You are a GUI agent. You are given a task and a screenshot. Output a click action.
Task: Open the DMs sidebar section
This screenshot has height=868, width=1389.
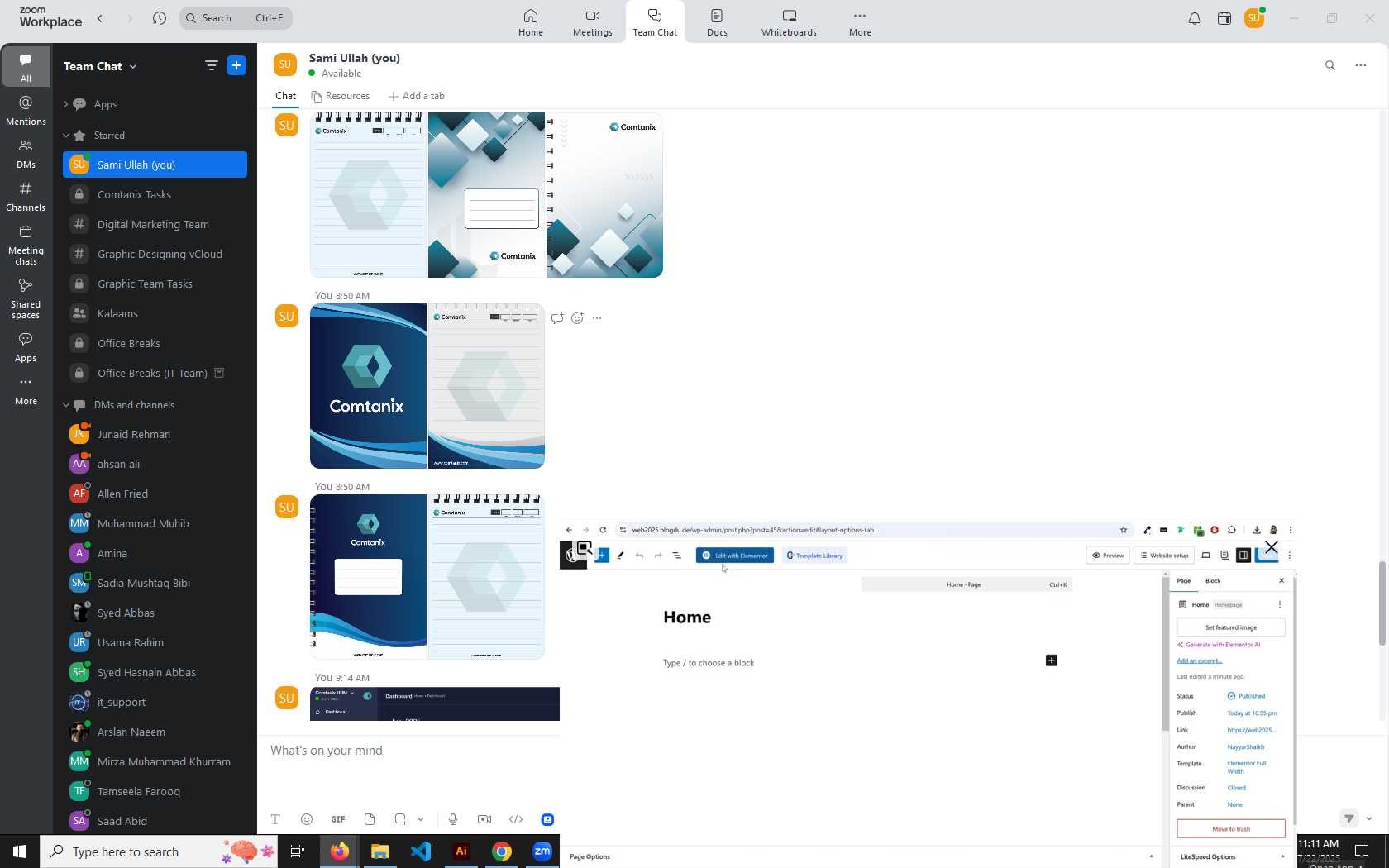(26, 154)
